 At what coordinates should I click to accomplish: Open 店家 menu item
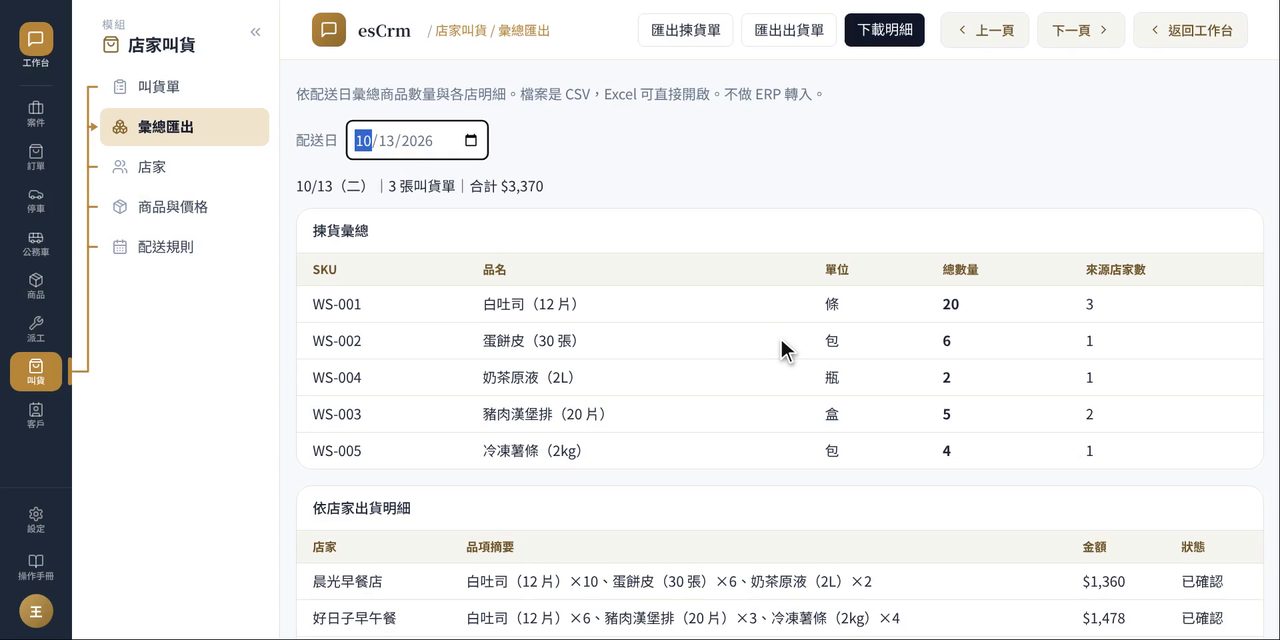tap(184, 167)
